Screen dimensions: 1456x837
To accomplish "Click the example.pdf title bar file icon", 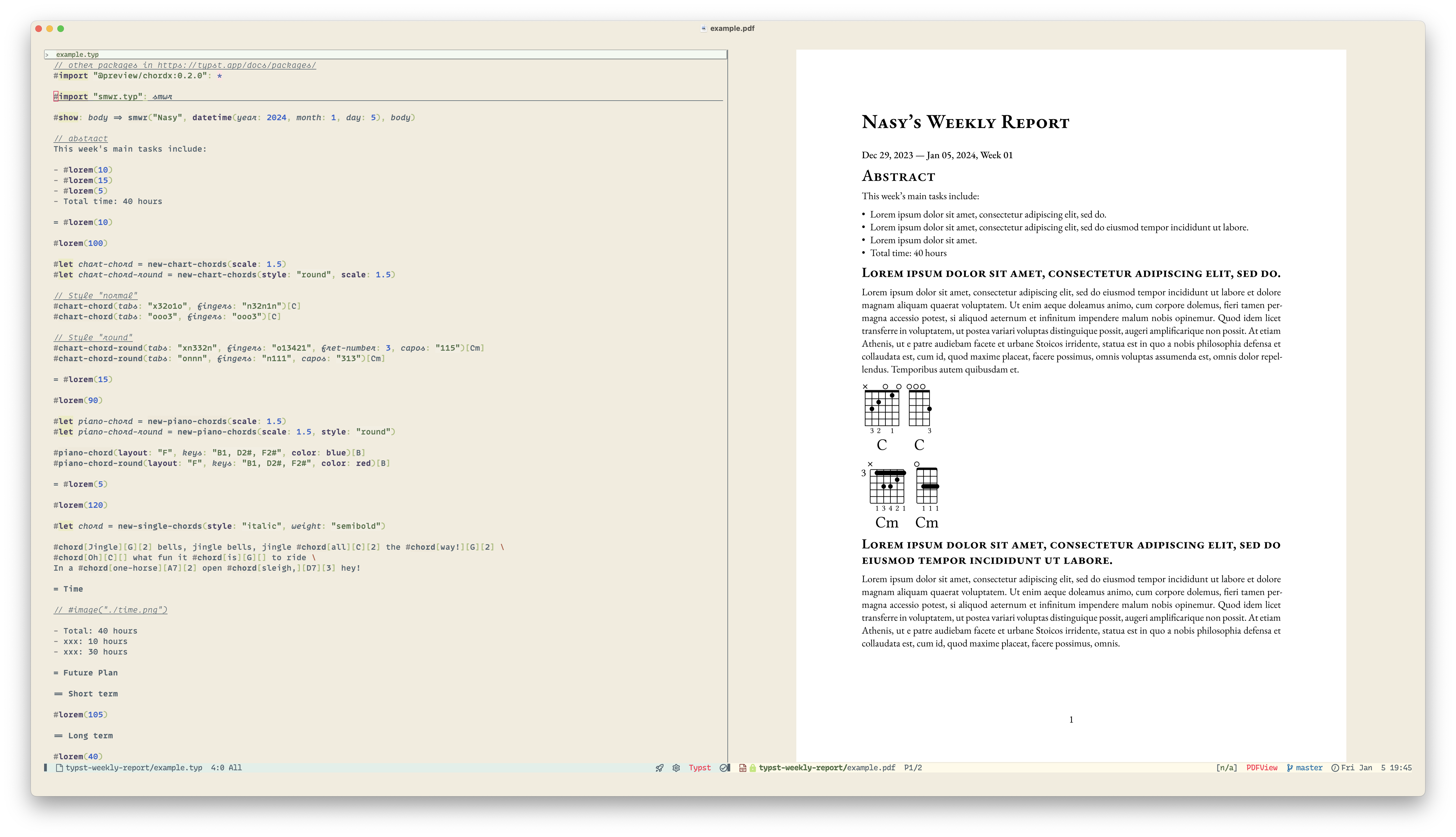I will click(x=703, y=28).
